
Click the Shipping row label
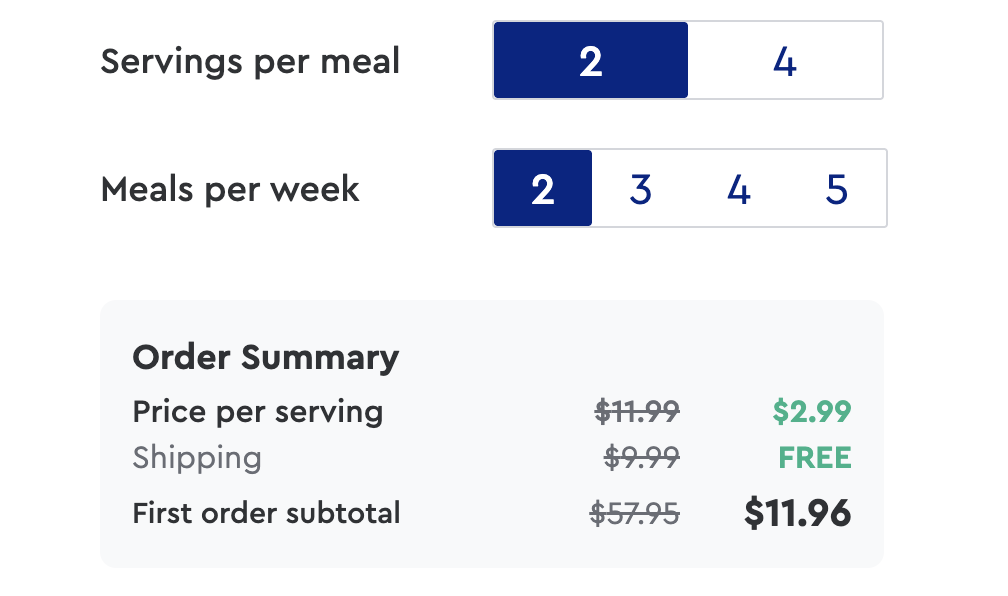coord(197,458)
